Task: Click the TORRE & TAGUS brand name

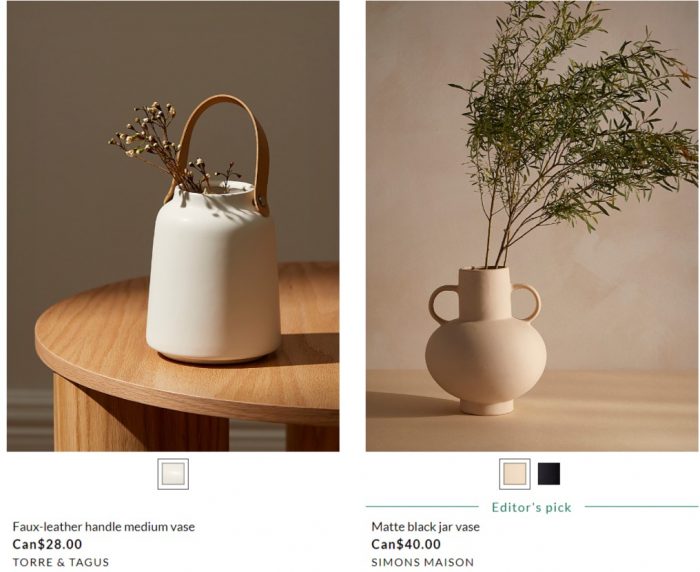Action: [x=61, y=562]
